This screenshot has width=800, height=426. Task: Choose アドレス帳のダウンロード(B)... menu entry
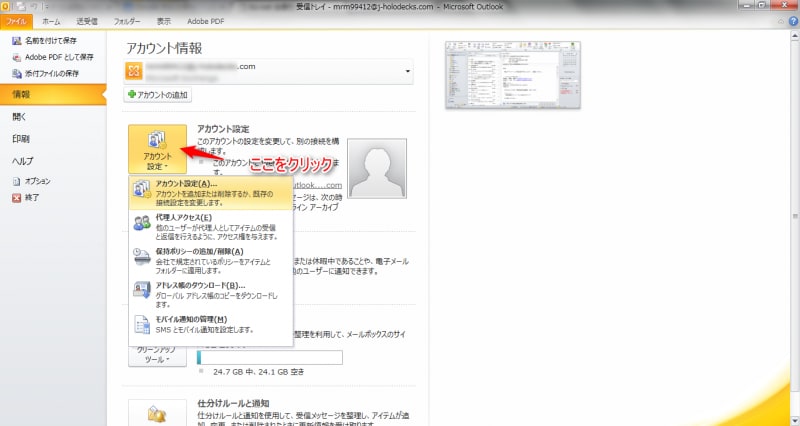pos(211,295)
